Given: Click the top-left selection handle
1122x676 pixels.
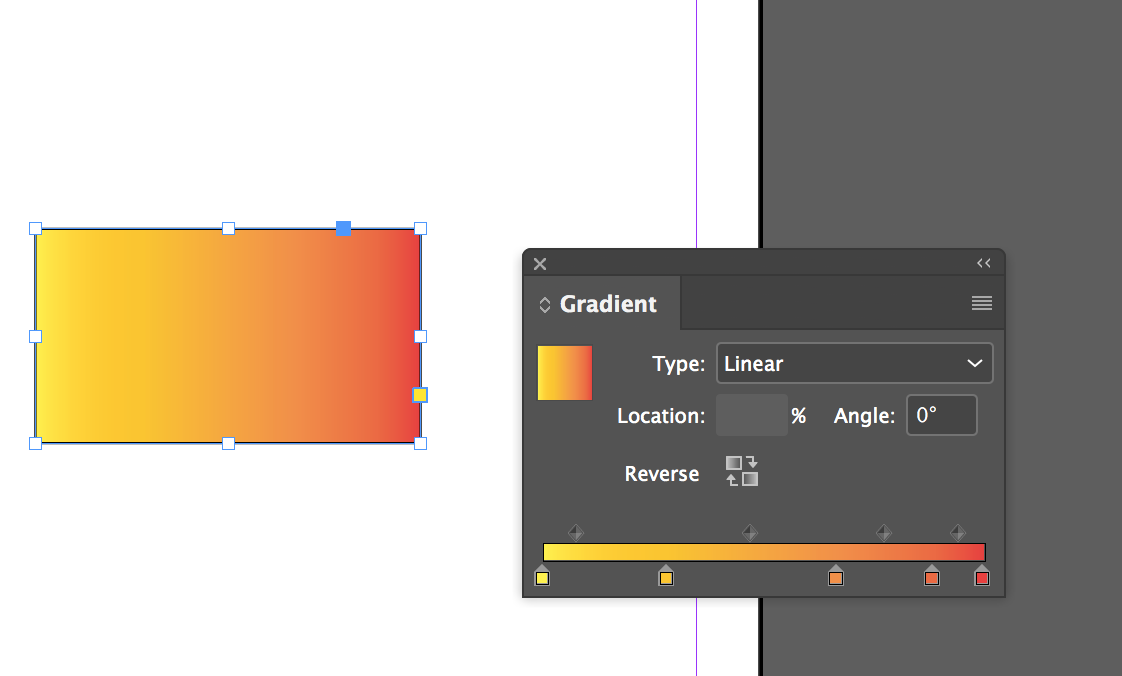Looking at the screenshot, I should 35,228.
